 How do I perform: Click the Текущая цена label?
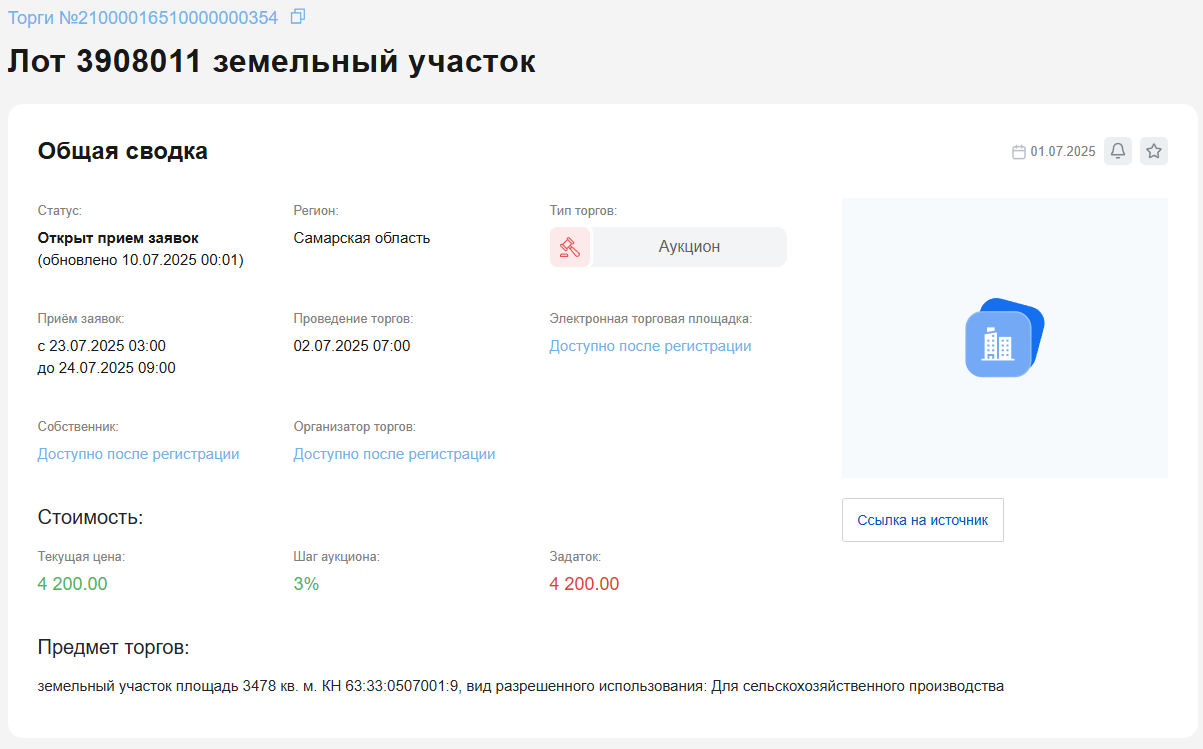coord(81,557)
